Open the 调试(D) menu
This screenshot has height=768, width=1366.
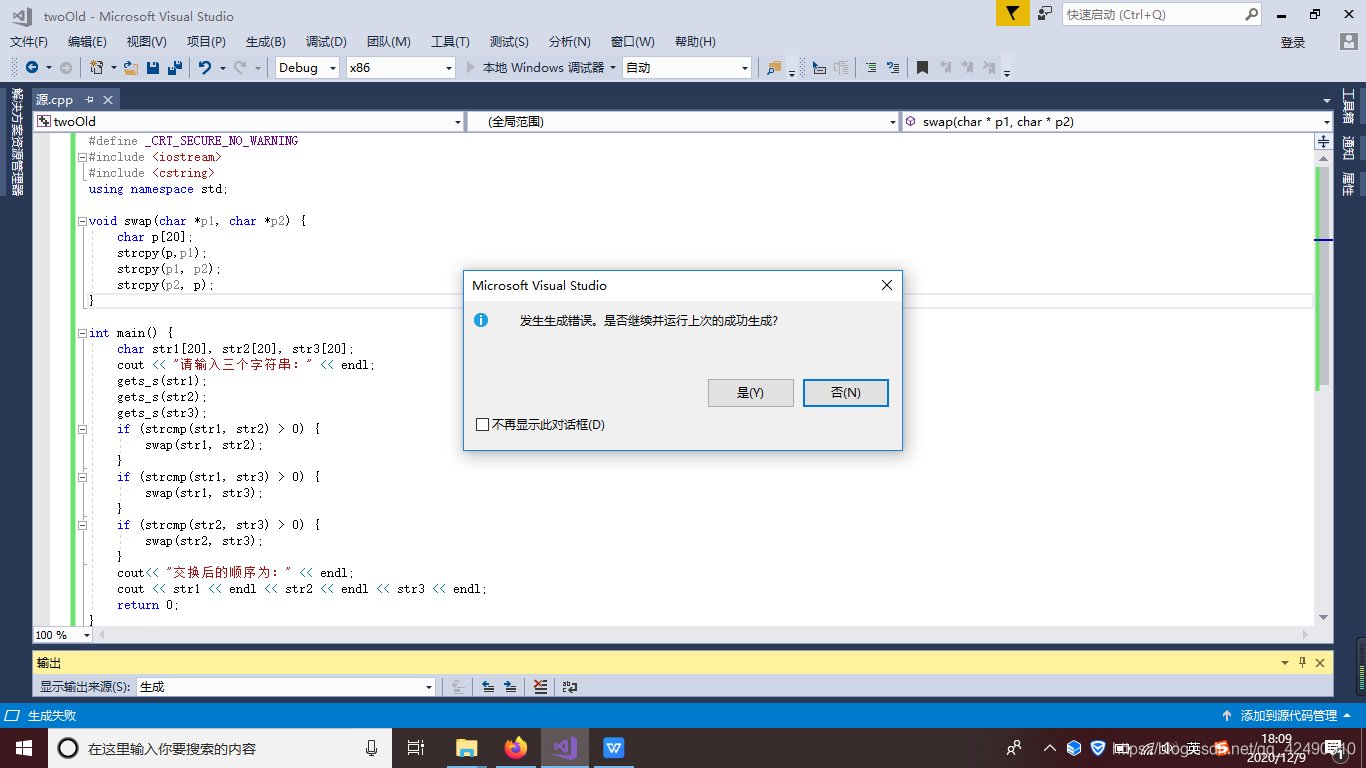[326, 42]
